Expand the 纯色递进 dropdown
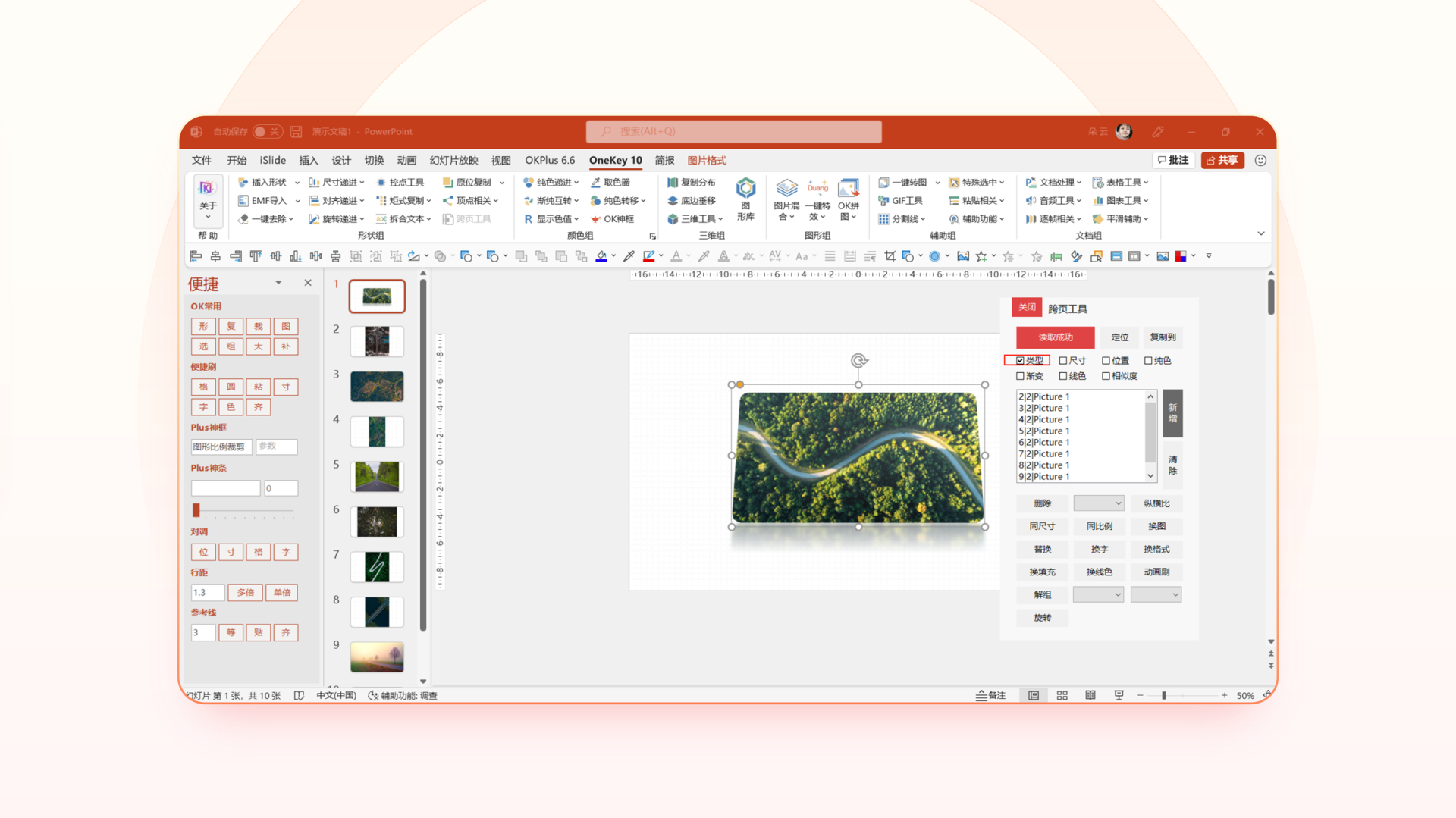The image size is (1456, 818). [576, 183]
